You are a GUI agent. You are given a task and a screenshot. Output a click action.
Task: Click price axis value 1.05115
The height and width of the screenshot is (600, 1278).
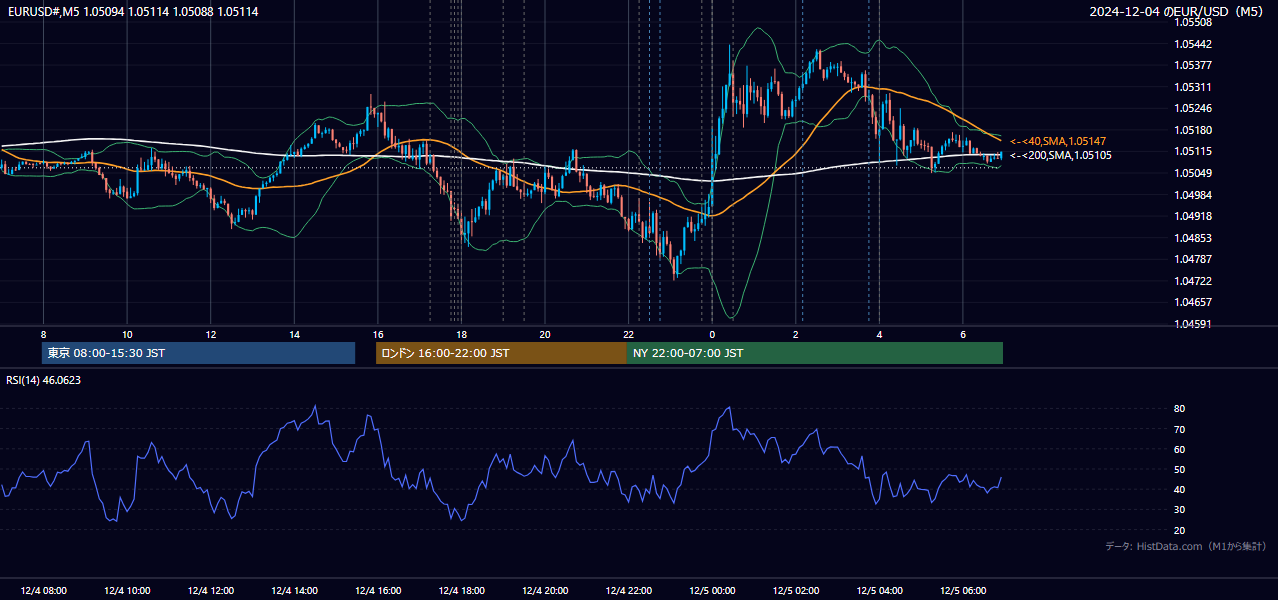pos(1192,151)
